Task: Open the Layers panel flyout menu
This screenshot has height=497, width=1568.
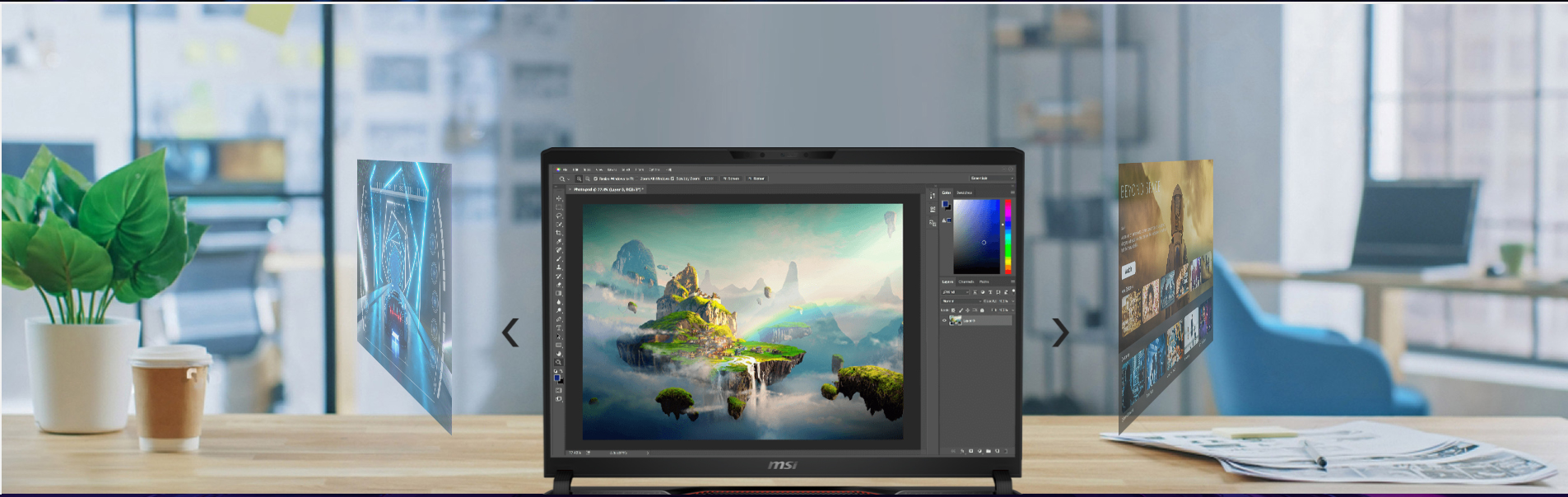Action: click(x=1012, y=281)
